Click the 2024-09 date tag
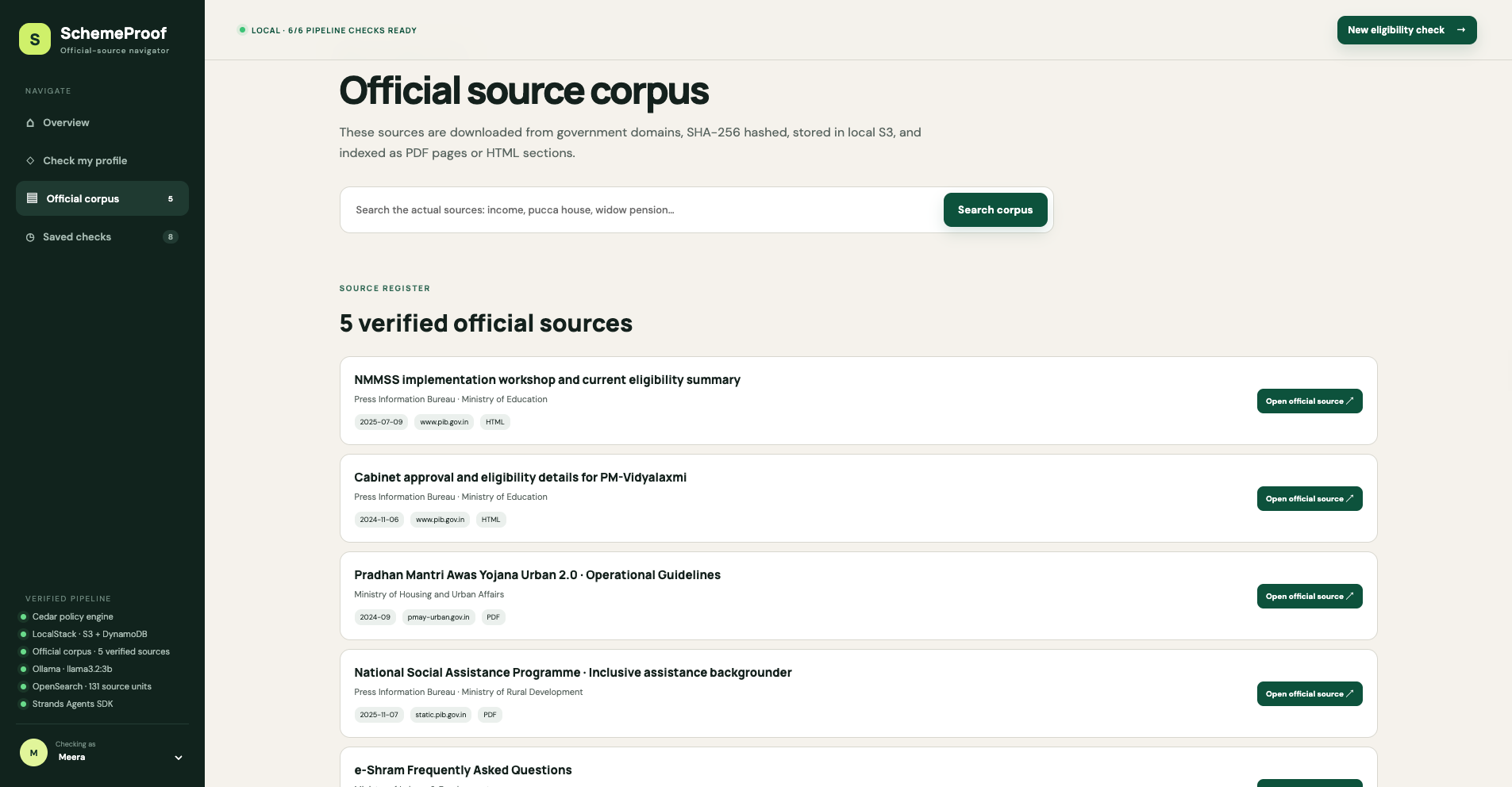Image resolution: width=1512 pixels, height=787 pixels. [x=375, y=617]
